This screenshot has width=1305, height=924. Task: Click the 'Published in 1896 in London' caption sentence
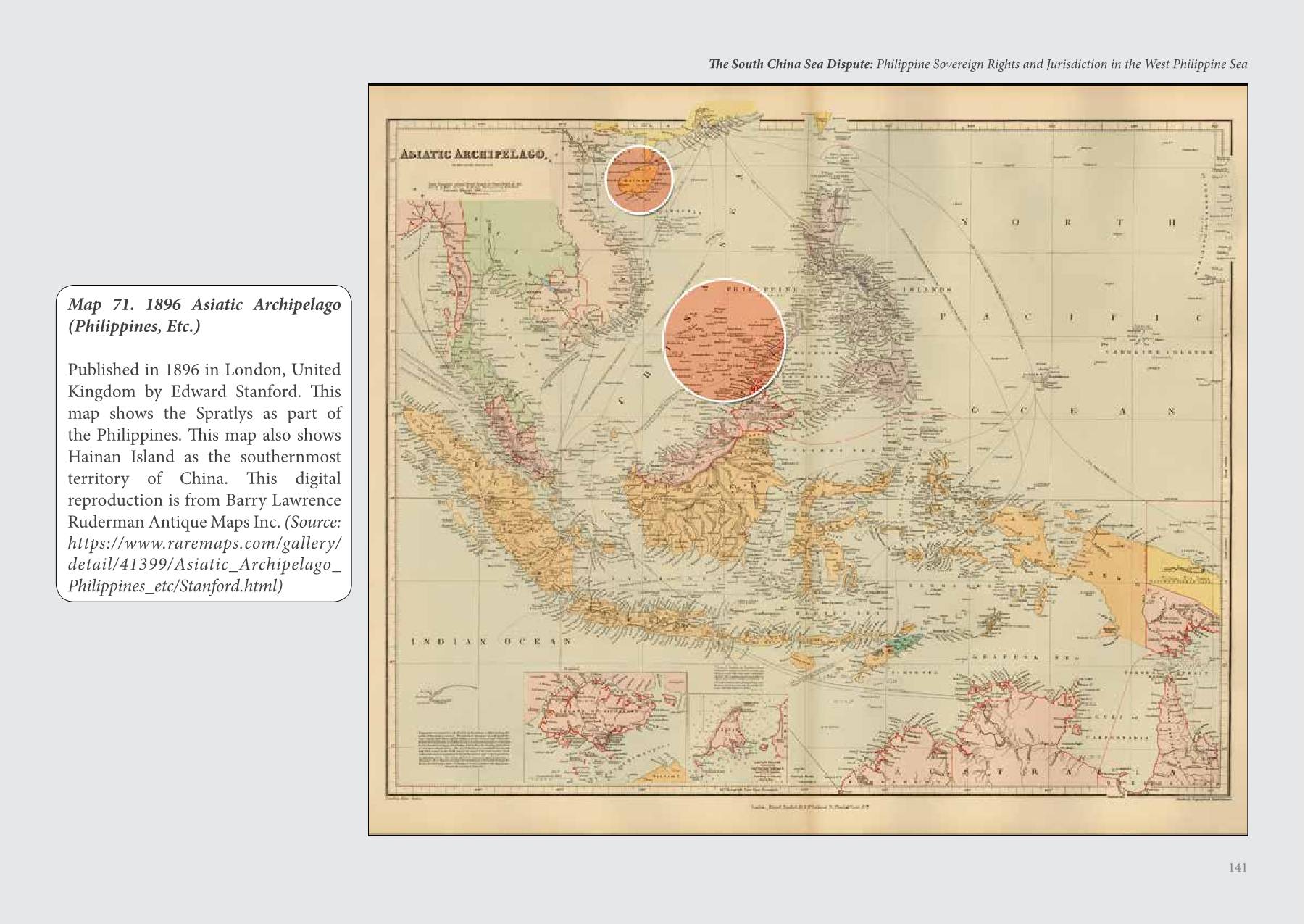coord(204,380)
